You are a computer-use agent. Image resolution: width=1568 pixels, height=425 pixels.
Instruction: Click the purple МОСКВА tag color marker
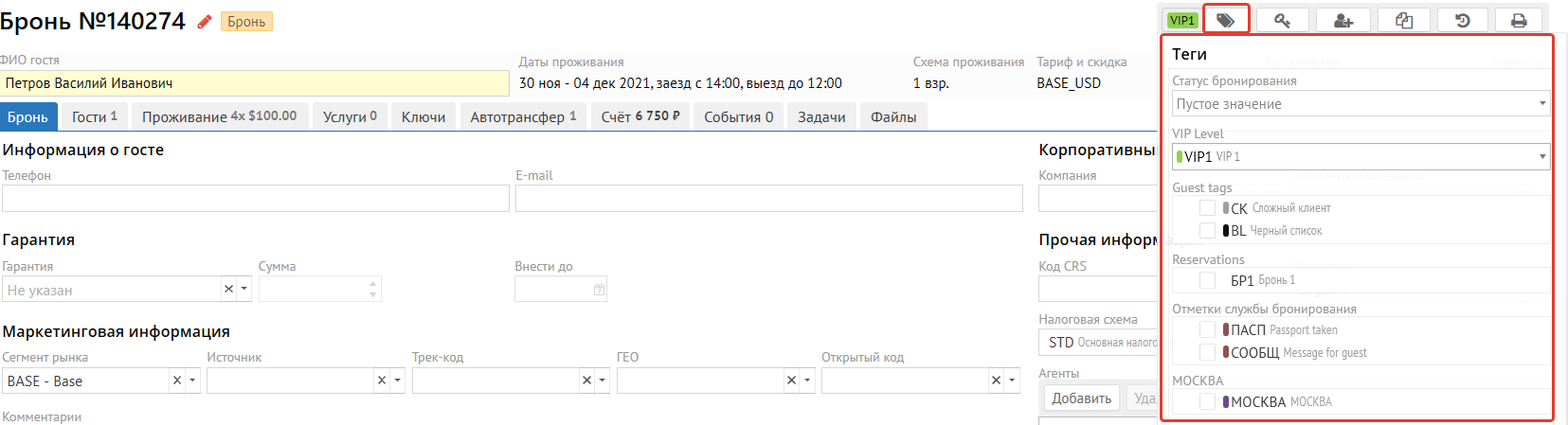point(1226,401)
